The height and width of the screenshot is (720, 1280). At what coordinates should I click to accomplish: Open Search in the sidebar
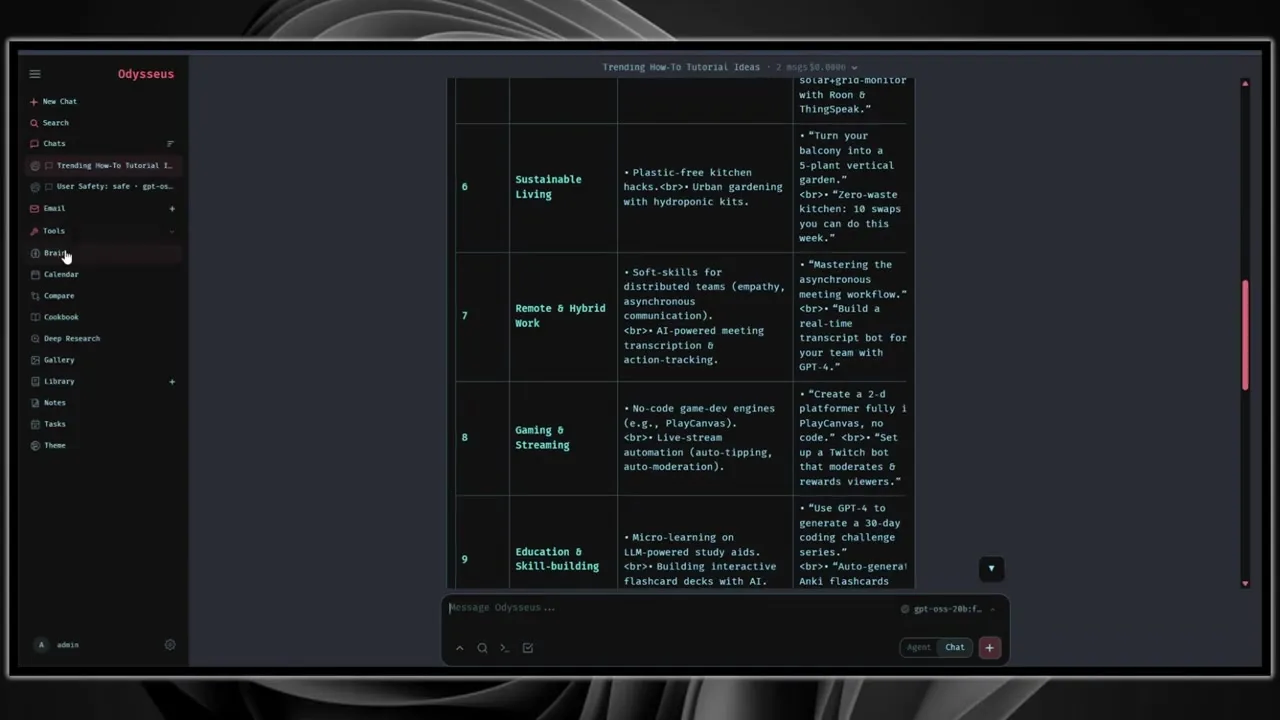pyautogui.click(x=55, y=123)
